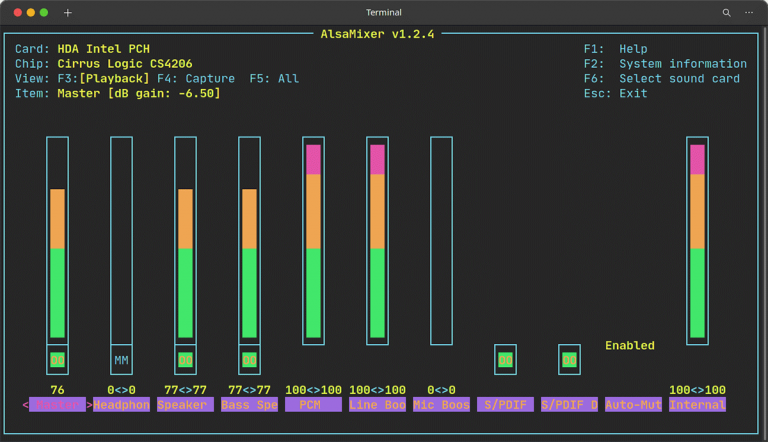Click the Master dB gain item text
Viewport: 768px width, 442px height.
pyautogui.click(x=139, y=93)
